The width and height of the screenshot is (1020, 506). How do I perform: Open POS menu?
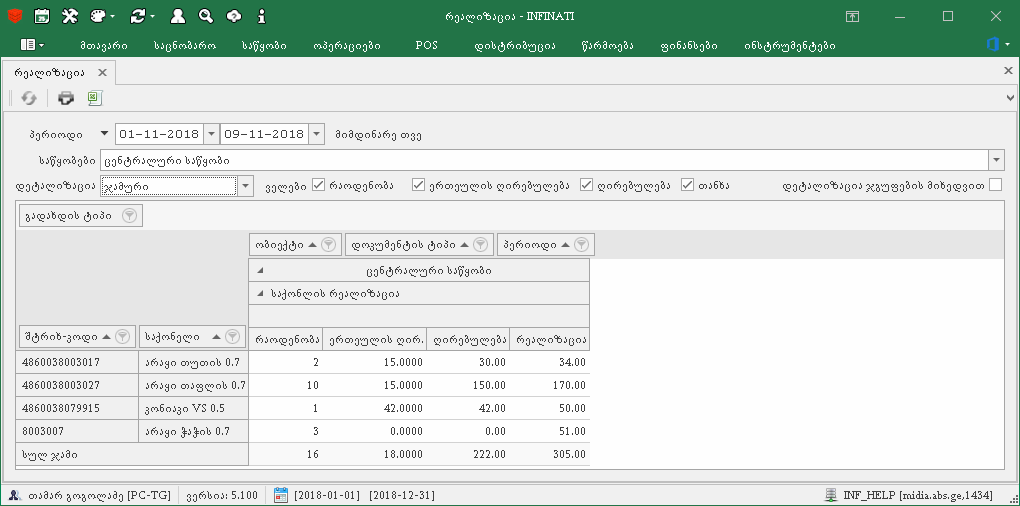(x=426, y=46)
